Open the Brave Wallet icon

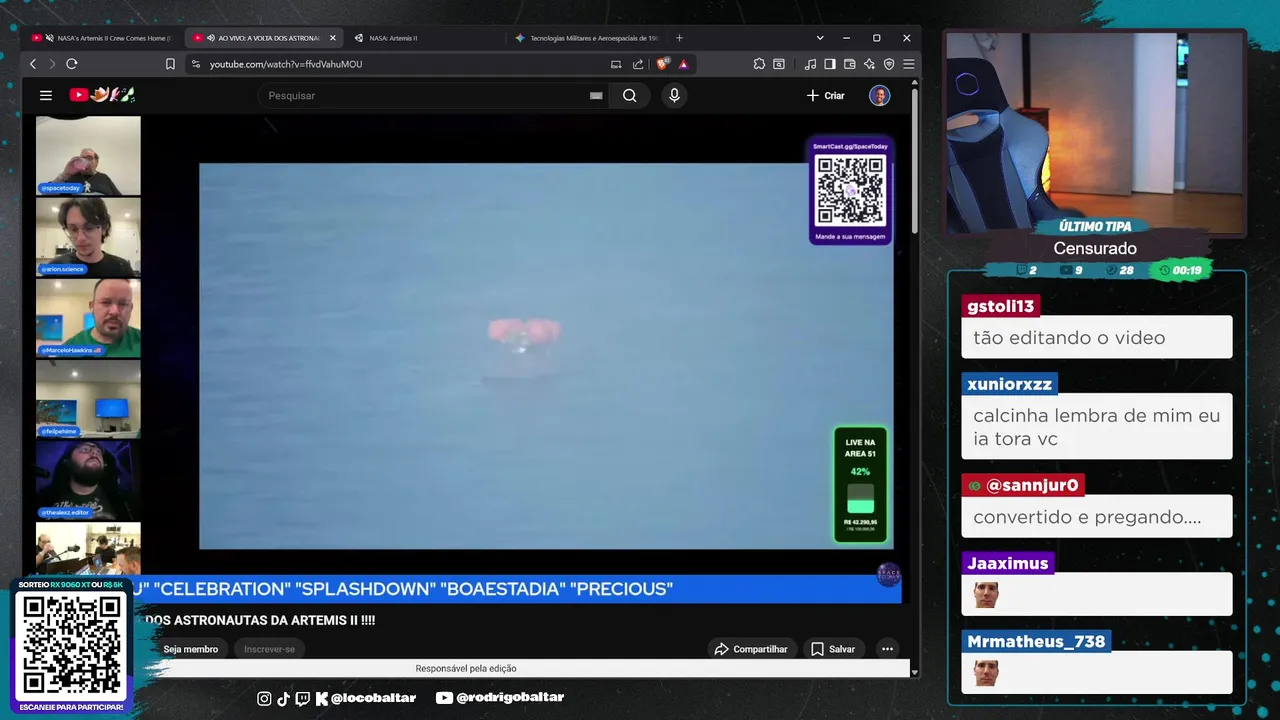850,64
